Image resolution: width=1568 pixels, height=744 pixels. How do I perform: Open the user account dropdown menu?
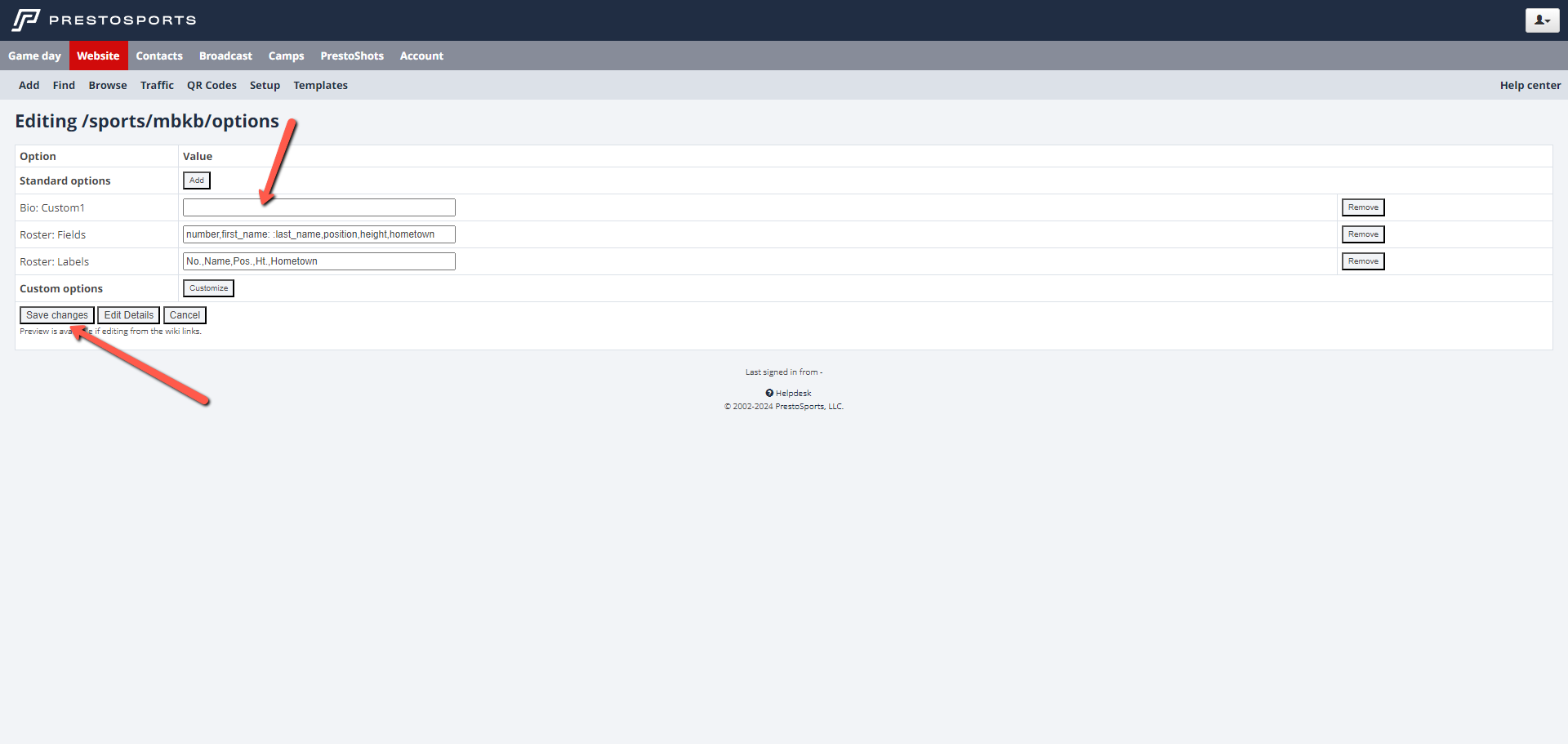(x=1542, y=20)
